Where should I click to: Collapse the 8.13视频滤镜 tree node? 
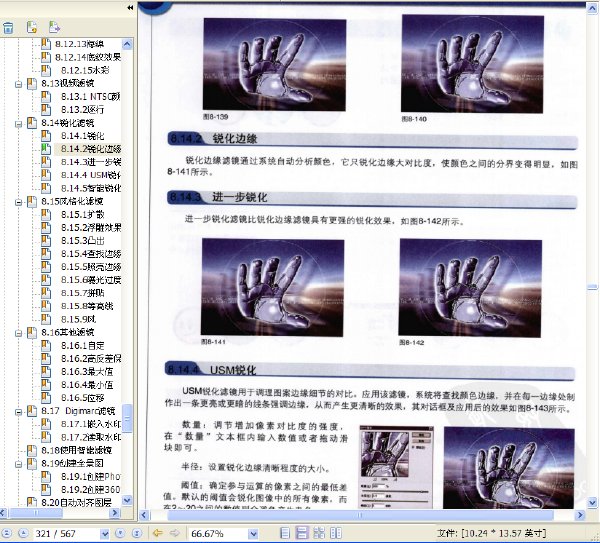click(x=18, y=84)
